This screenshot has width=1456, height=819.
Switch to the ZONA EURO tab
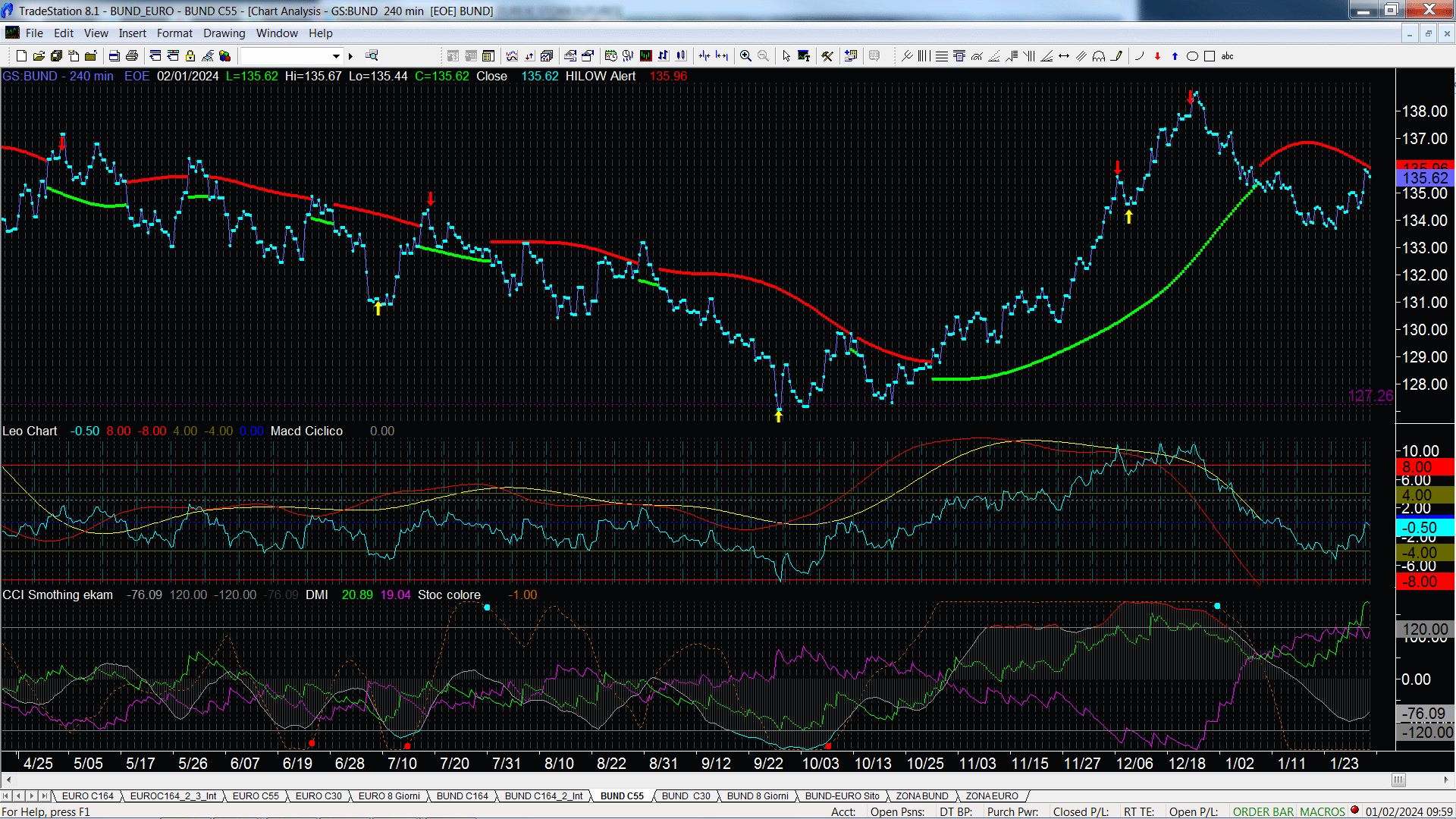coord(992,795)
